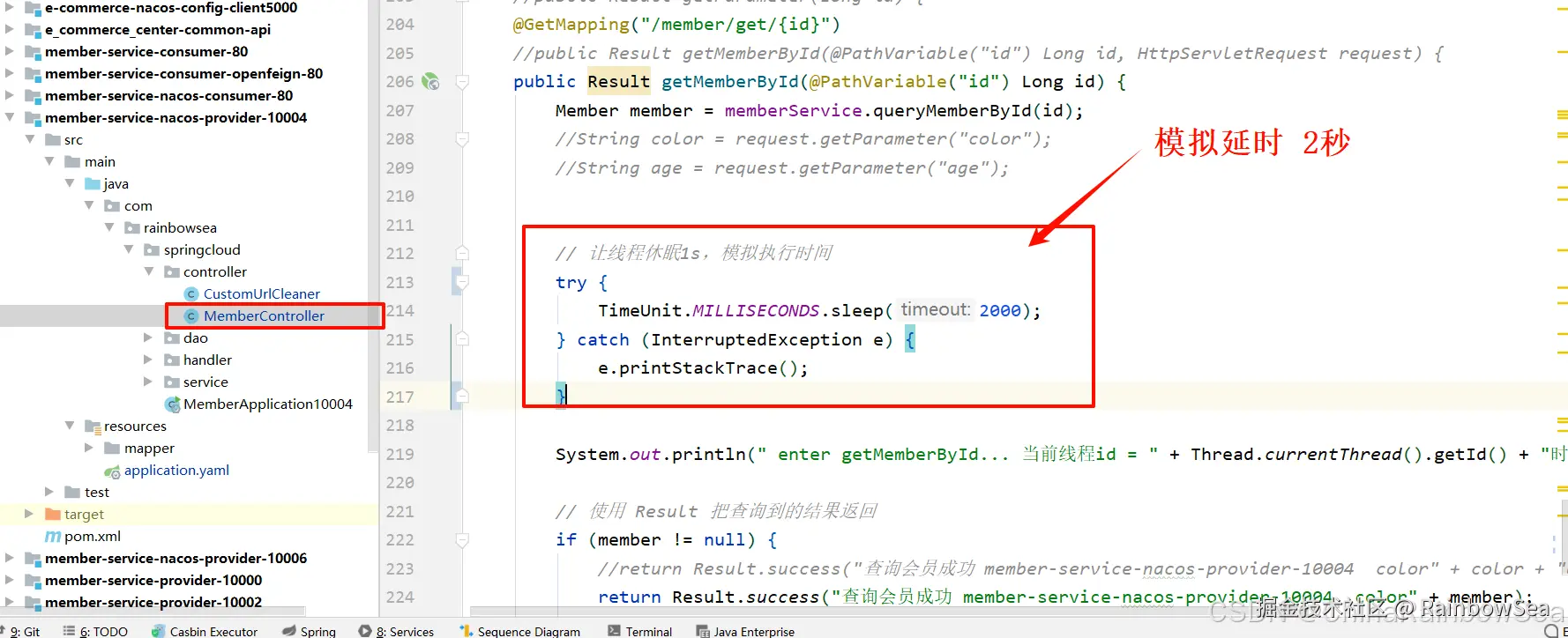Click the project tree horizontal scrollbar

click(154, 611)
